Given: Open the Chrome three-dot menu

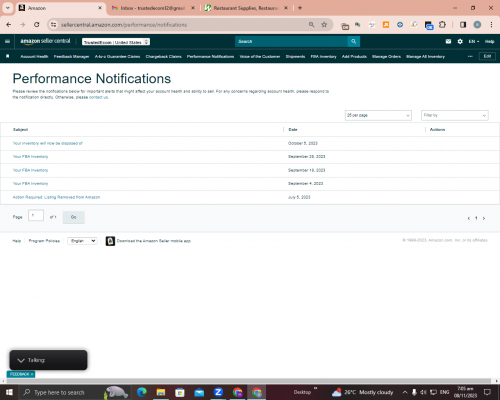Looking at the screenshot, I should click(x=491, y=25).
